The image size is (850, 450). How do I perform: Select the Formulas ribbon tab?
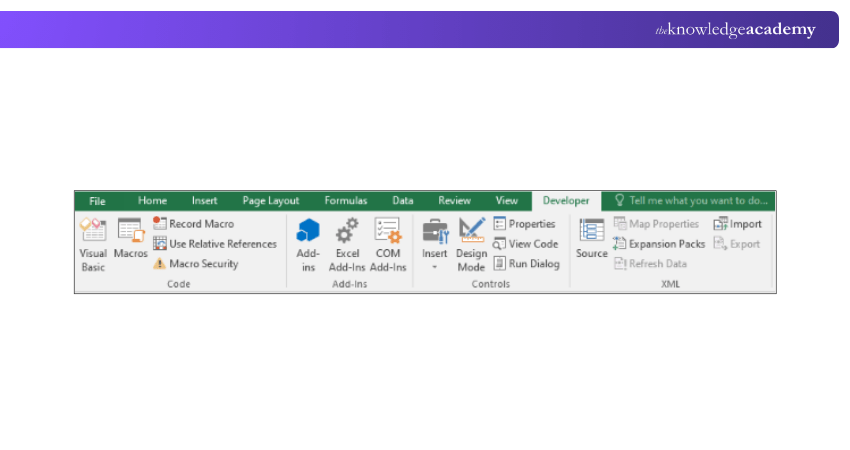pyautogui.click(x=345, y=201)
